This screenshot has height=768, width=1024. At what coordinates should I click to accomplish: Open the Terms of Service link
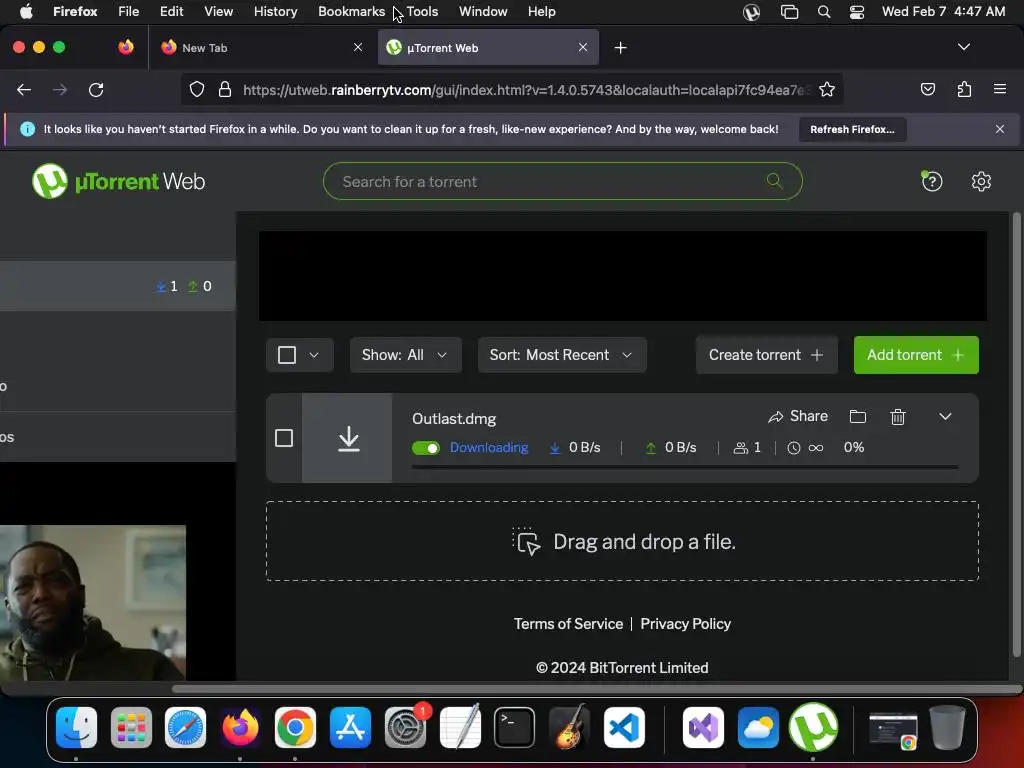pyautogui.click(x=568, y=624)
